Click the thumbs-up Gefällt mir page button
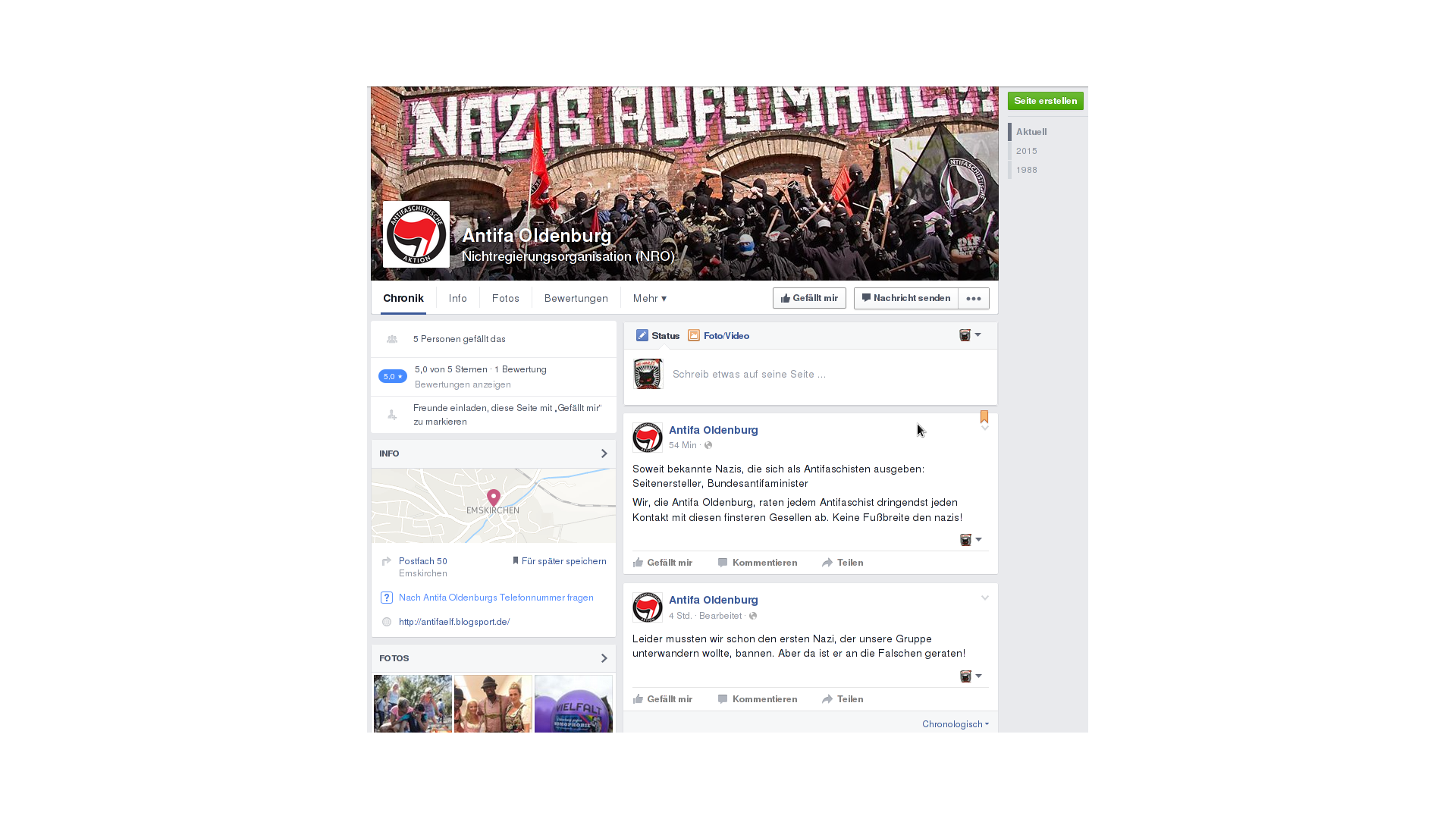This screenshot has width=1456, height=819. click(x=809, y=298)
